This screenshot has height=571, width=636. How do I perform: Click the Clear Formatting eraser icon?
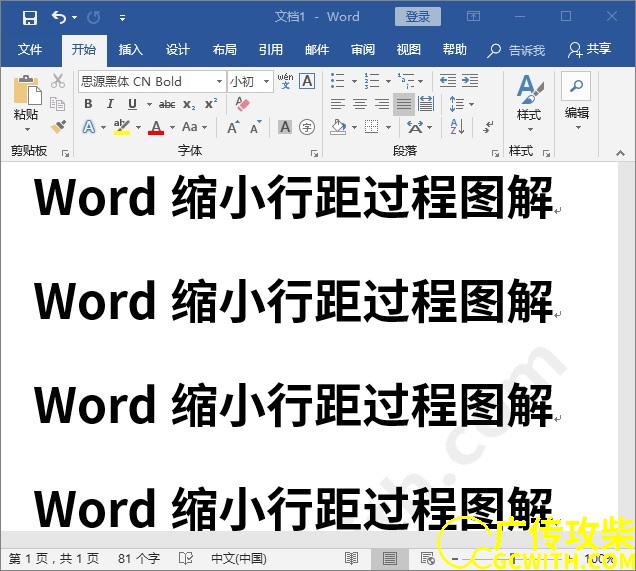243,104
